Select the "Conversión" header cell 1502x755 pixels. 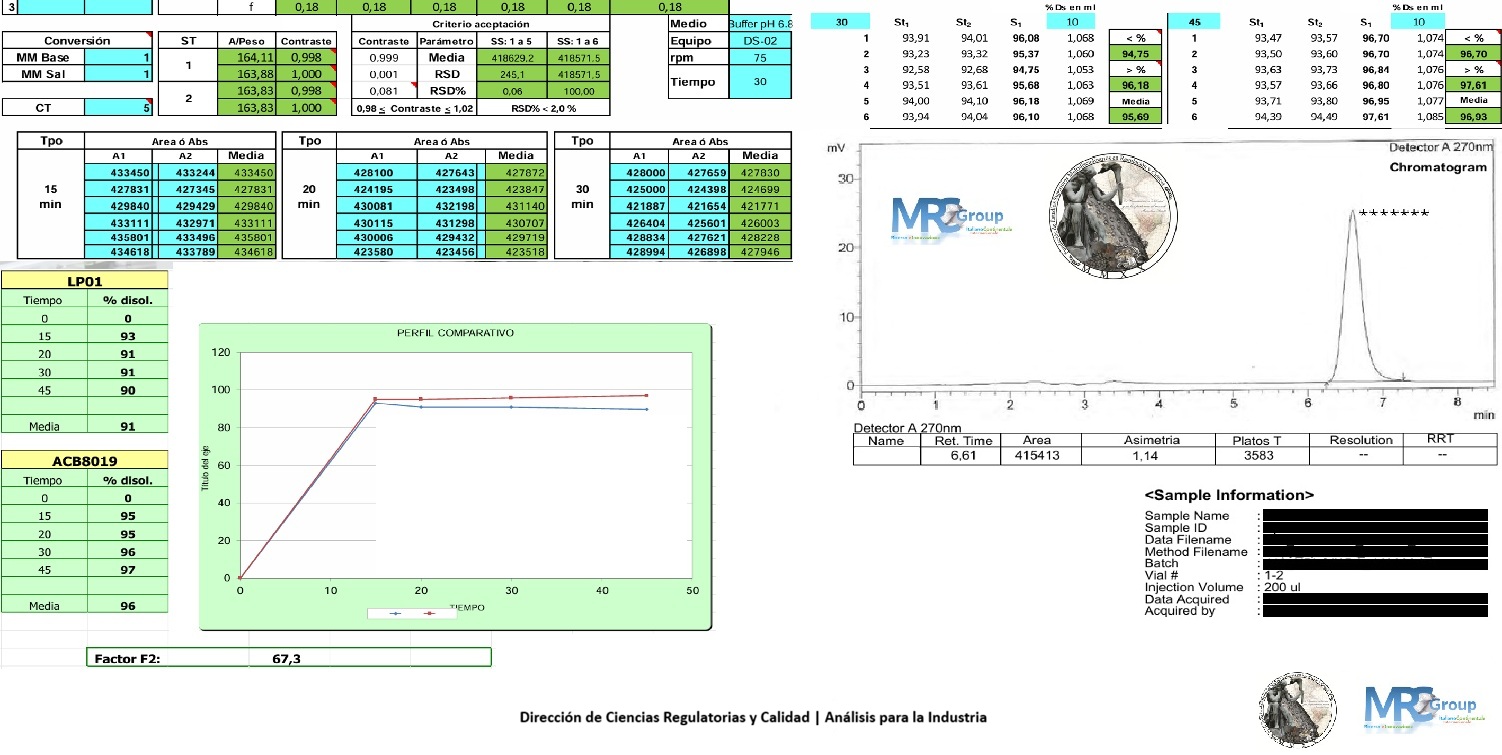tap(77, 41)
